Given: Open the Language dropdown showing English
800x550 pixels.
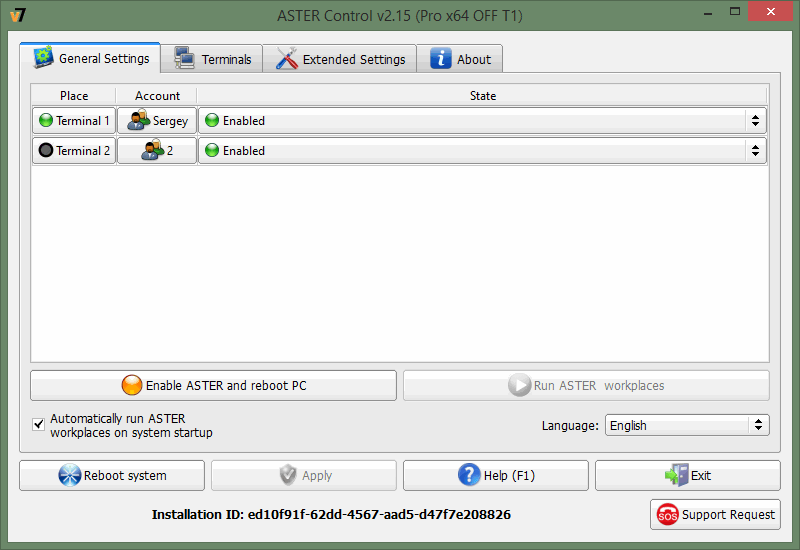Looking at the screenshot, I should pyautogui.click(x=687, y=425).
